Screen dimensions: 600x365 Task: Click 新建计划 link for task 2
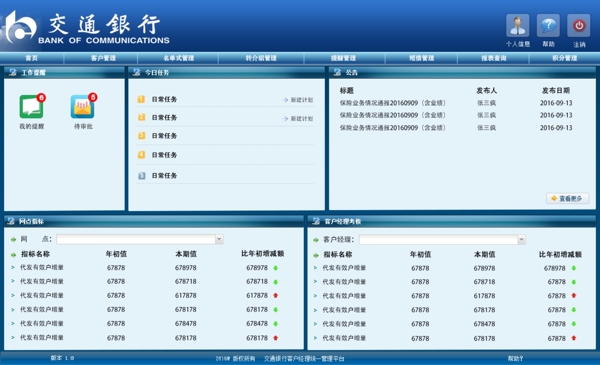tap(298, 119)
